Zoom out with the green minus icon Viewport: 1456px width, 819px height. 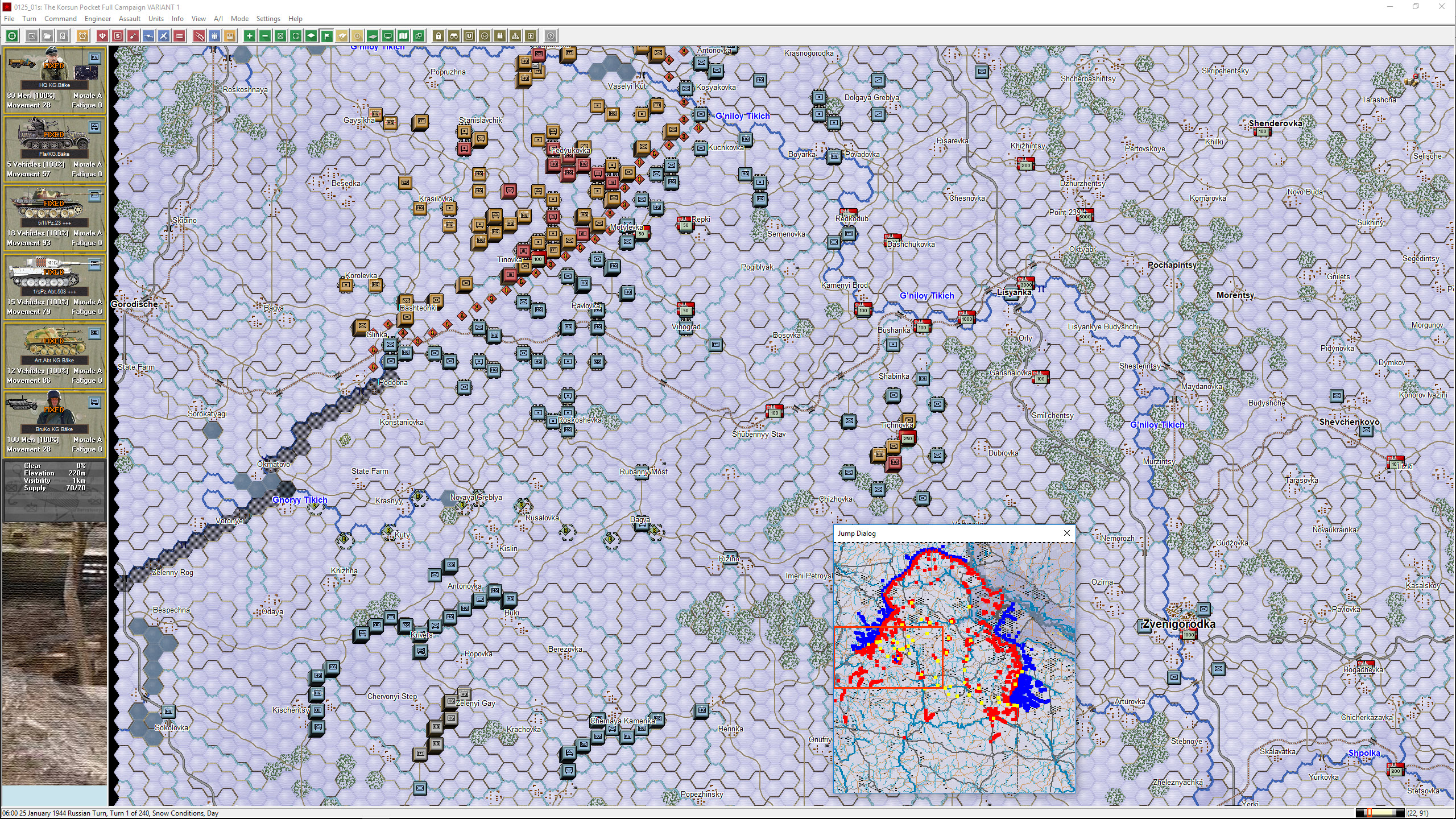point(265,36)
